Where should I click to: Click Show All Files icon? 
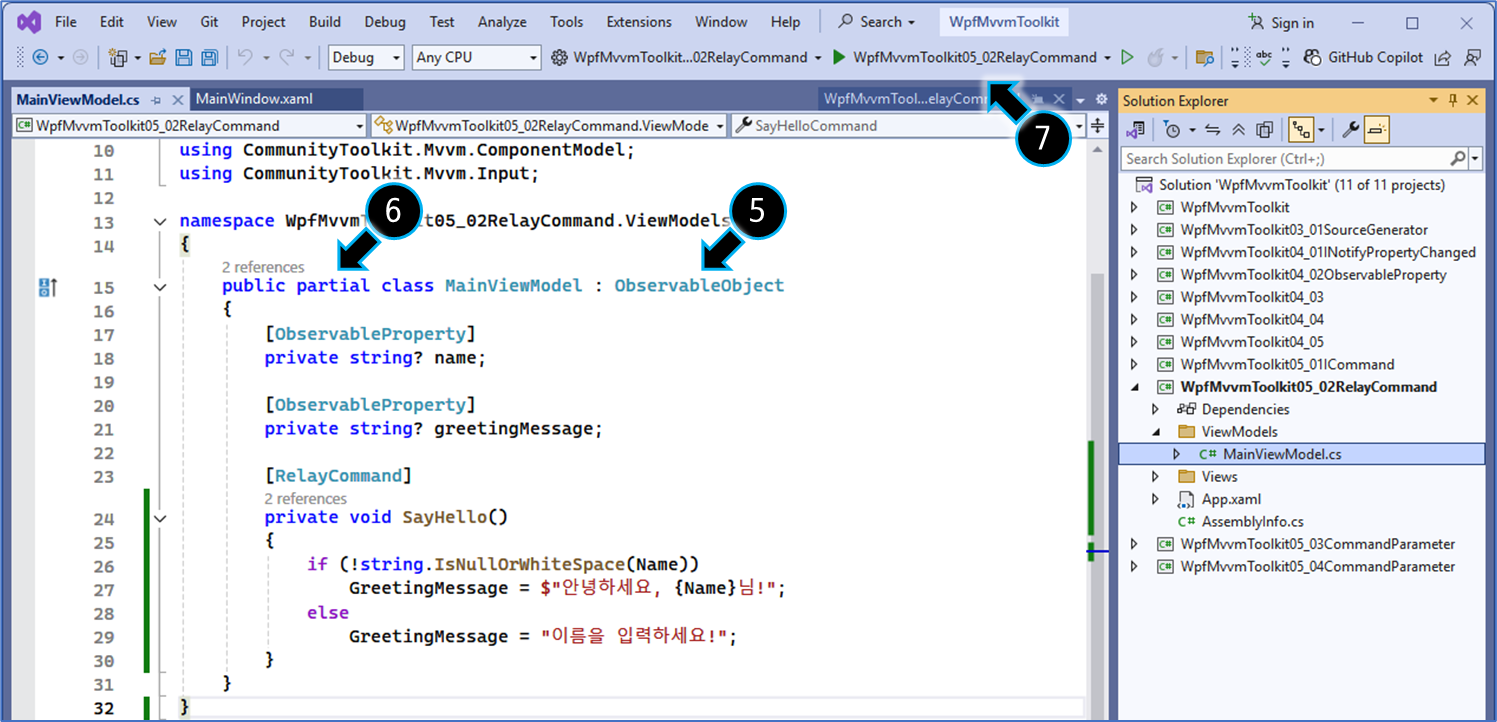(1264, 130)
